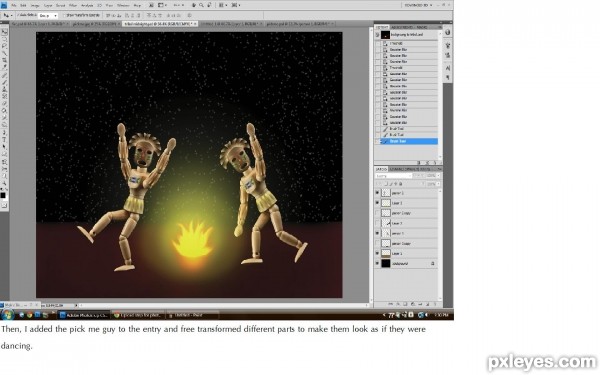Launch Bridge from the application bar

pos(152,5)
